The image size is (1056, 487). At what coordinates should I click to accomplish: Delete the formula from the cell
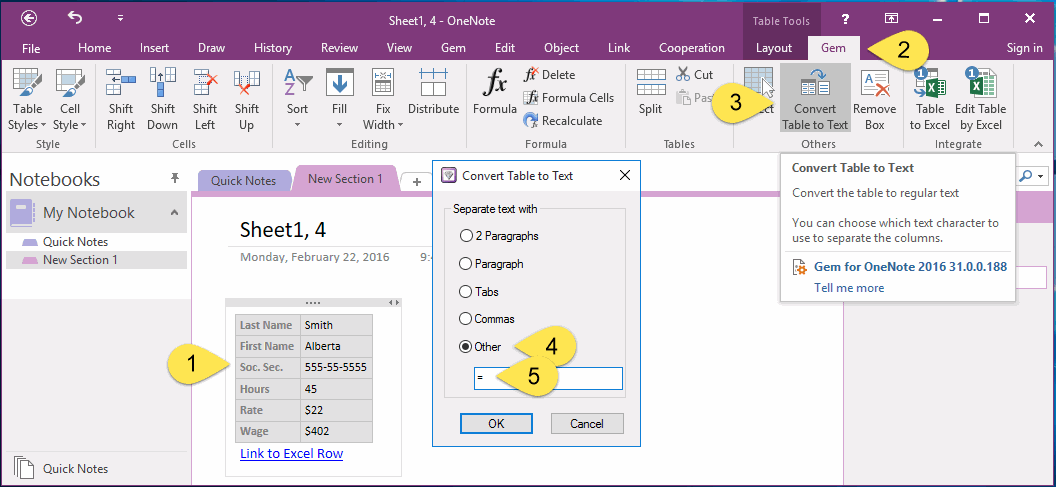pos(550,75)
